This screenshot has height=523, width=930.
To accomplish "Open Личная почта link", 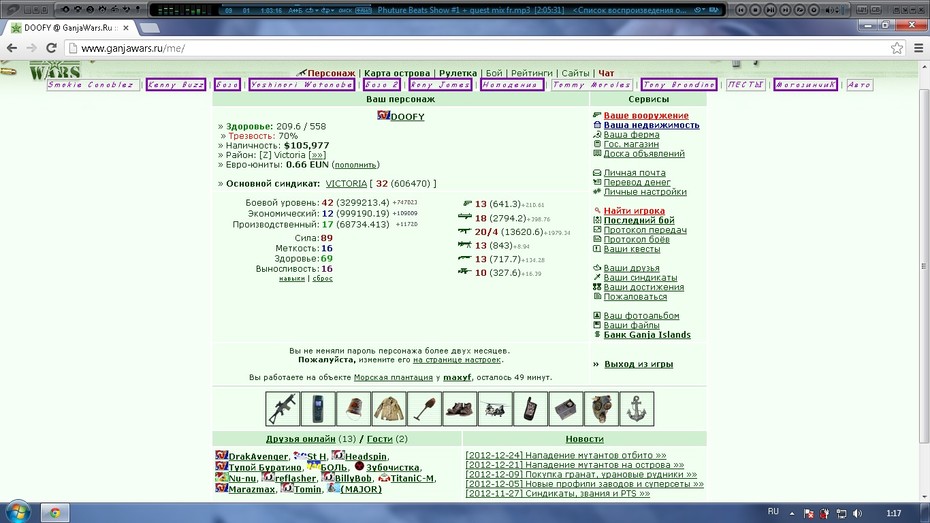I will pyautogui.click(x=635, y=173).
